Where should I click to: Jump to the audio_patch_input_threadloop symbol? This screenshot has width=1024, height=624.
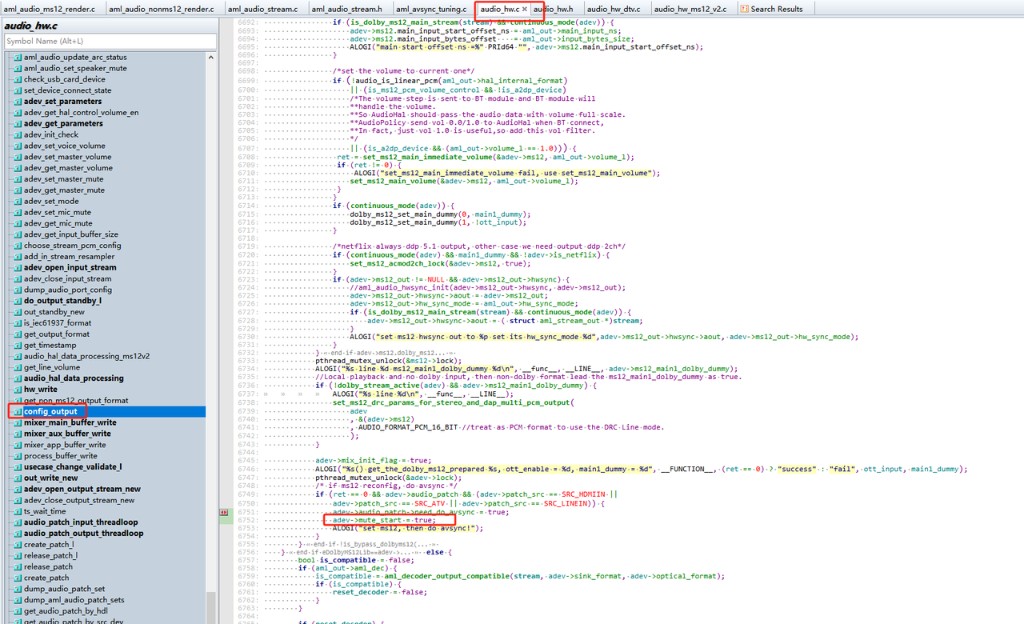81,523
